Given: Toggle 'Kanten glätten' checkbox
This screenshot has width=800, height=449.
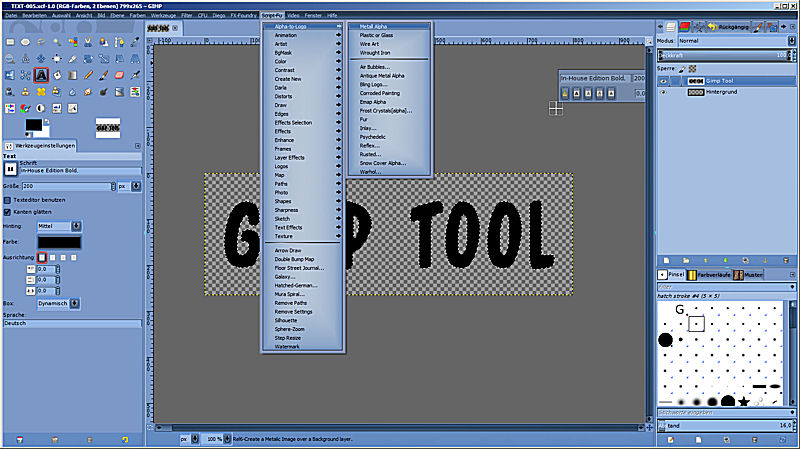Looking at the screenshot, I should [x=7, y=212].
